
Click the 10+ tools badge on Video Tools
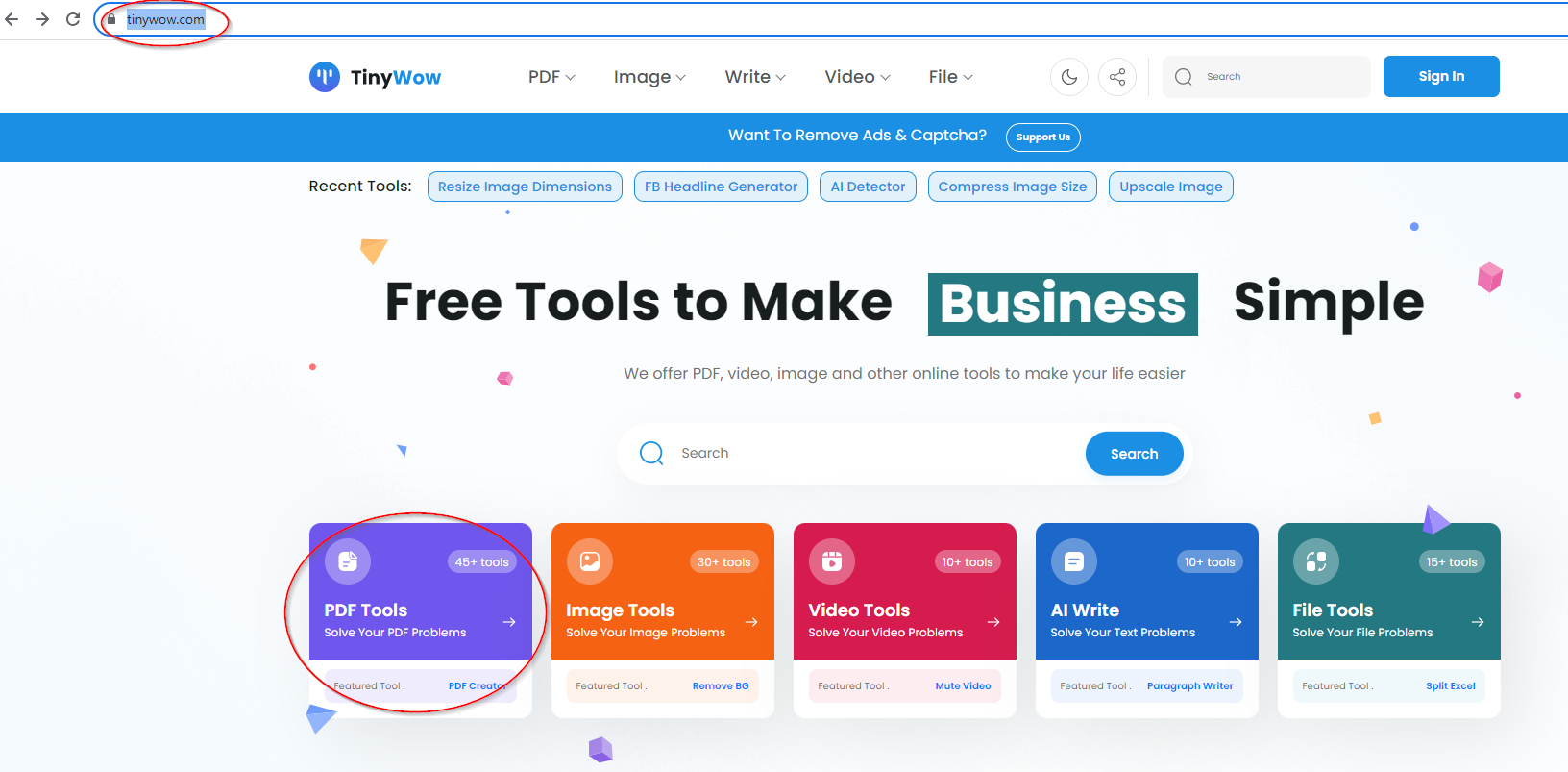click(968, 562)
